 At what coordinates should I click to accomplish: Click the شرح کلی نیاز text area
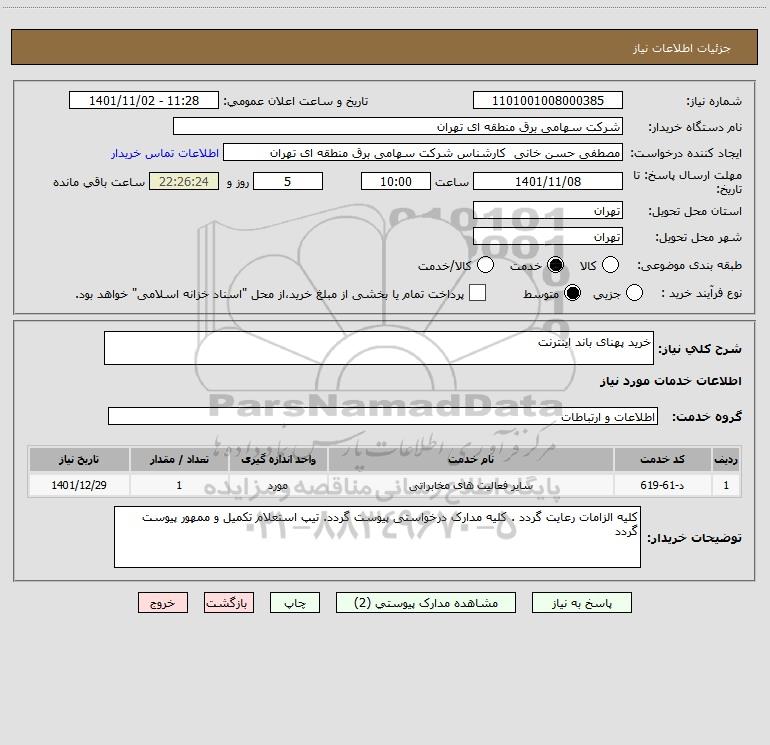(379, 348)
